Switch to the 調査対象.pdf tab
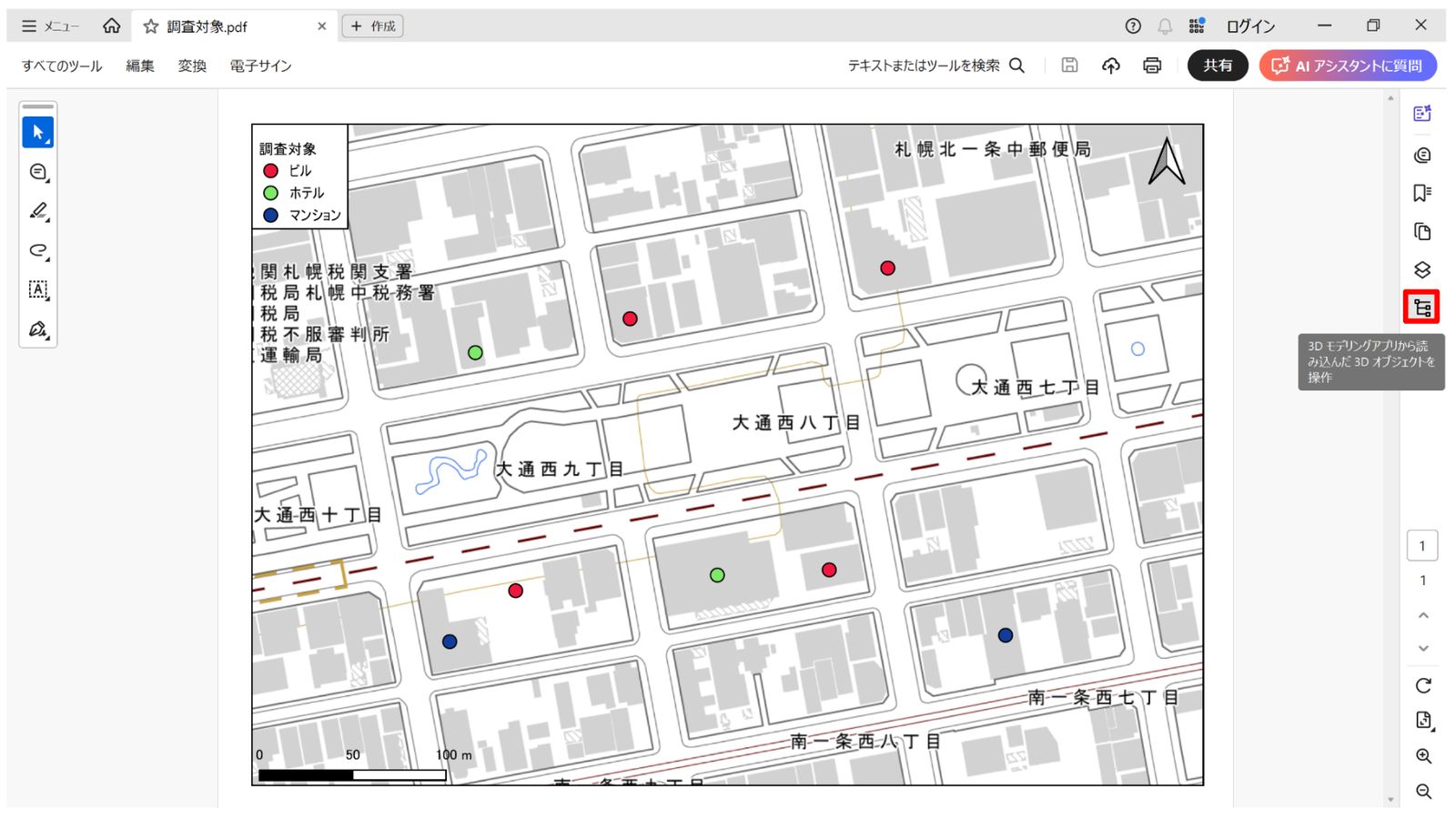Image resolution: width=1456 pixels, height=819 pixels. tap(234, 26)
